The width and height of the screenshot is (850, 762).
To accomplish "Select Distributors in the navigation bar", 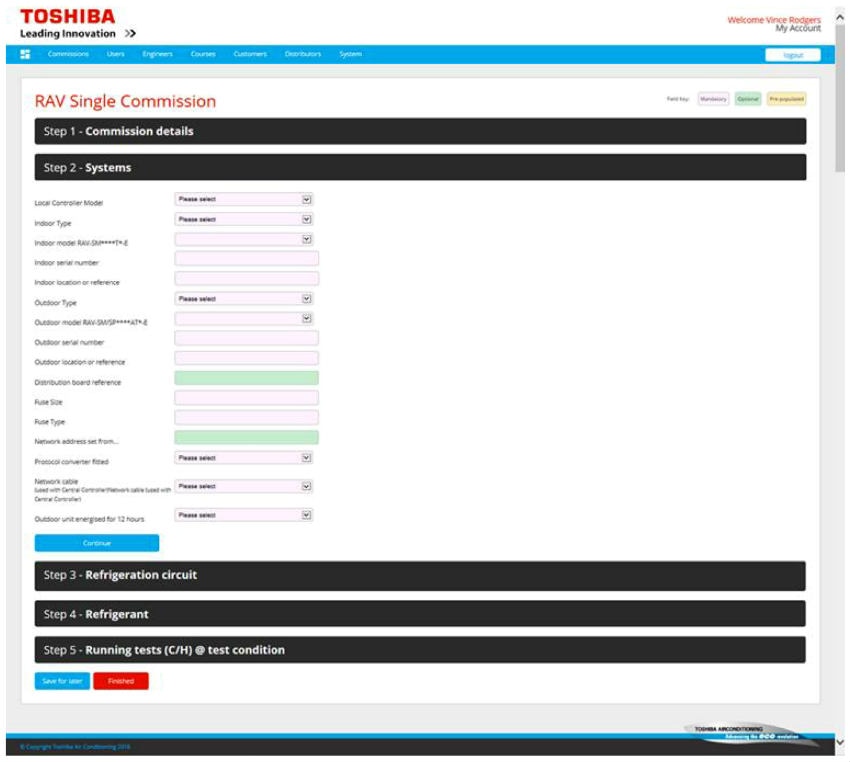I will pos(303,54).
